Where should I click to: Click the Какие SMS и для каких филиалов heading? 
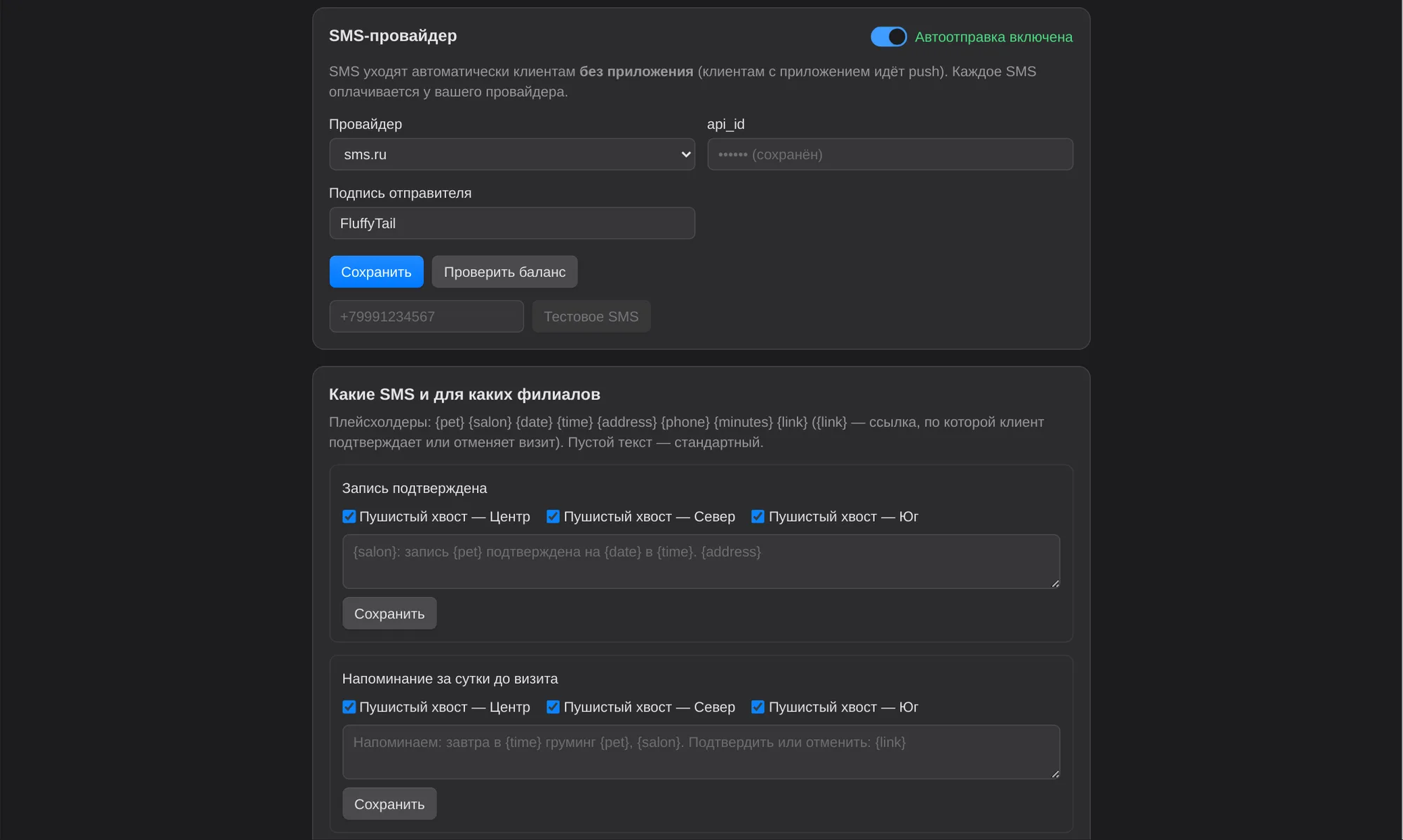coord(464,394)
